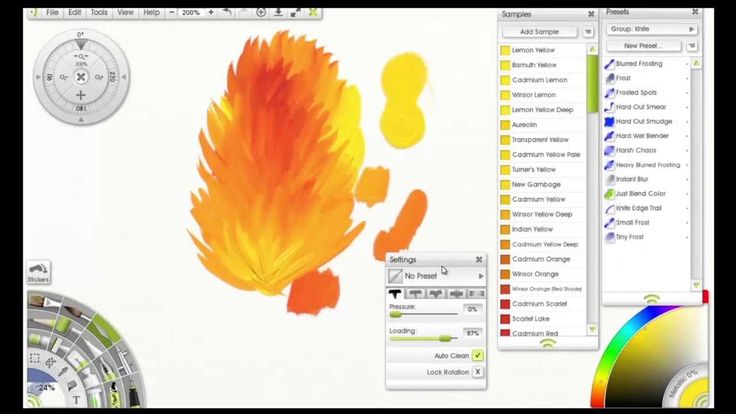
Task: Click the 200% zoom value in the toolbar
Action: tap(191, 13)
